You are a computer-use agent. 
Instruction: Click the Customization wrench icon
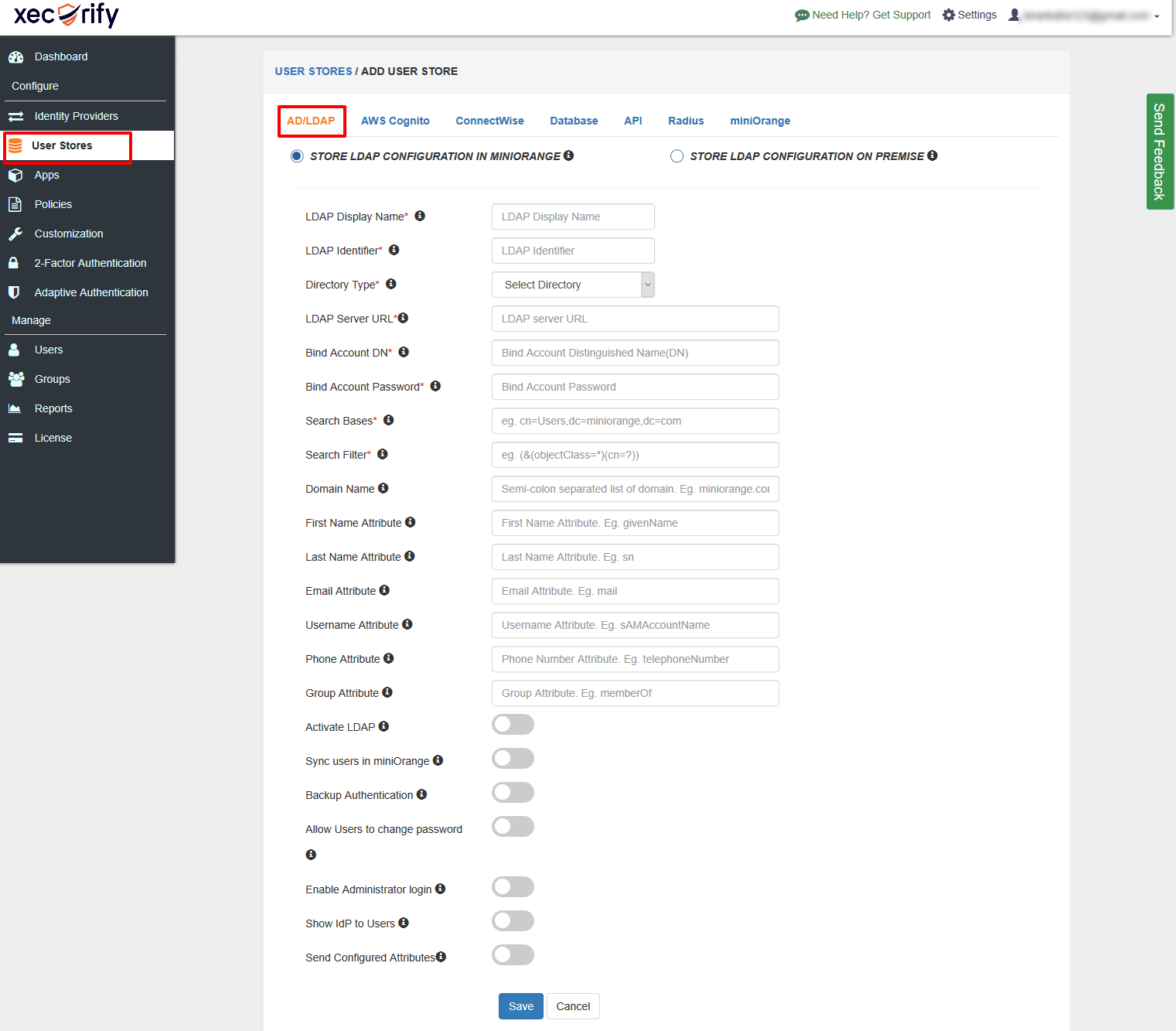click(x=15, y=234)
